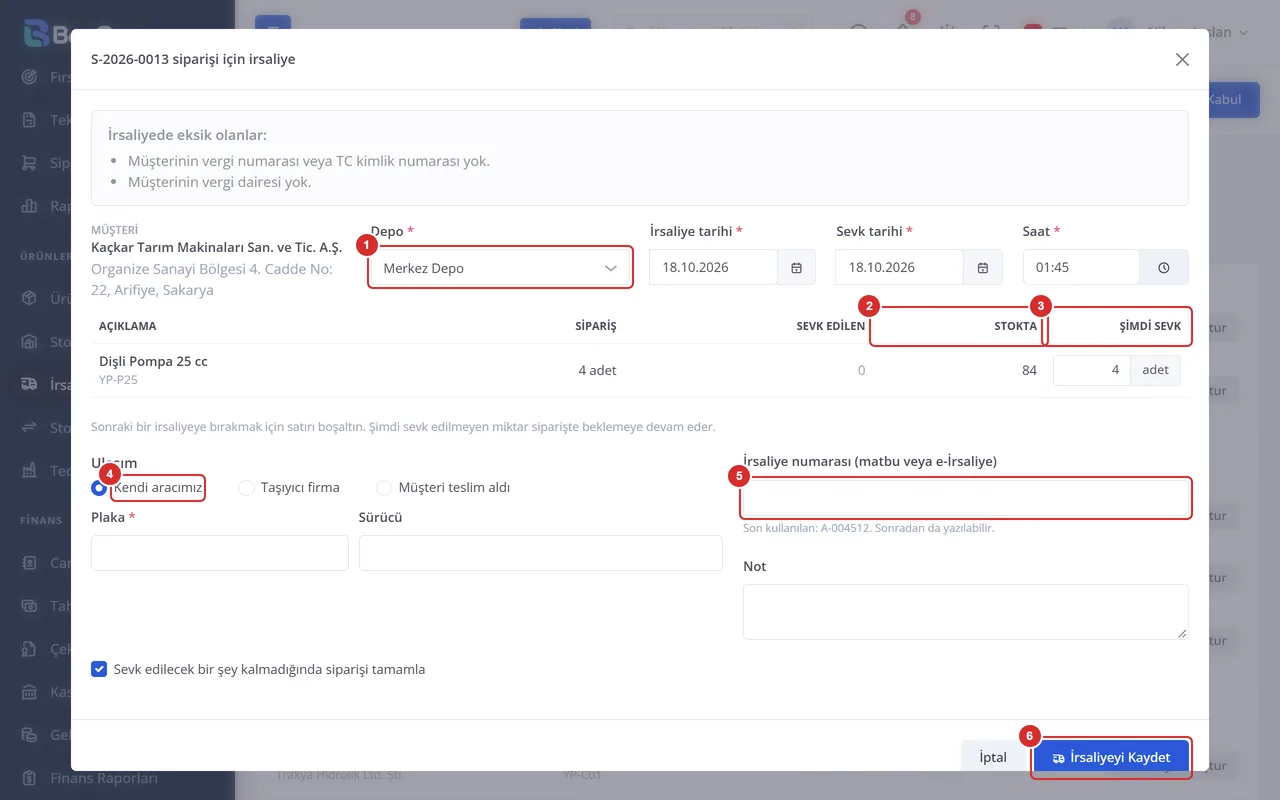Click the İrsaliyeyi Kaydet button

[1111, 757]
